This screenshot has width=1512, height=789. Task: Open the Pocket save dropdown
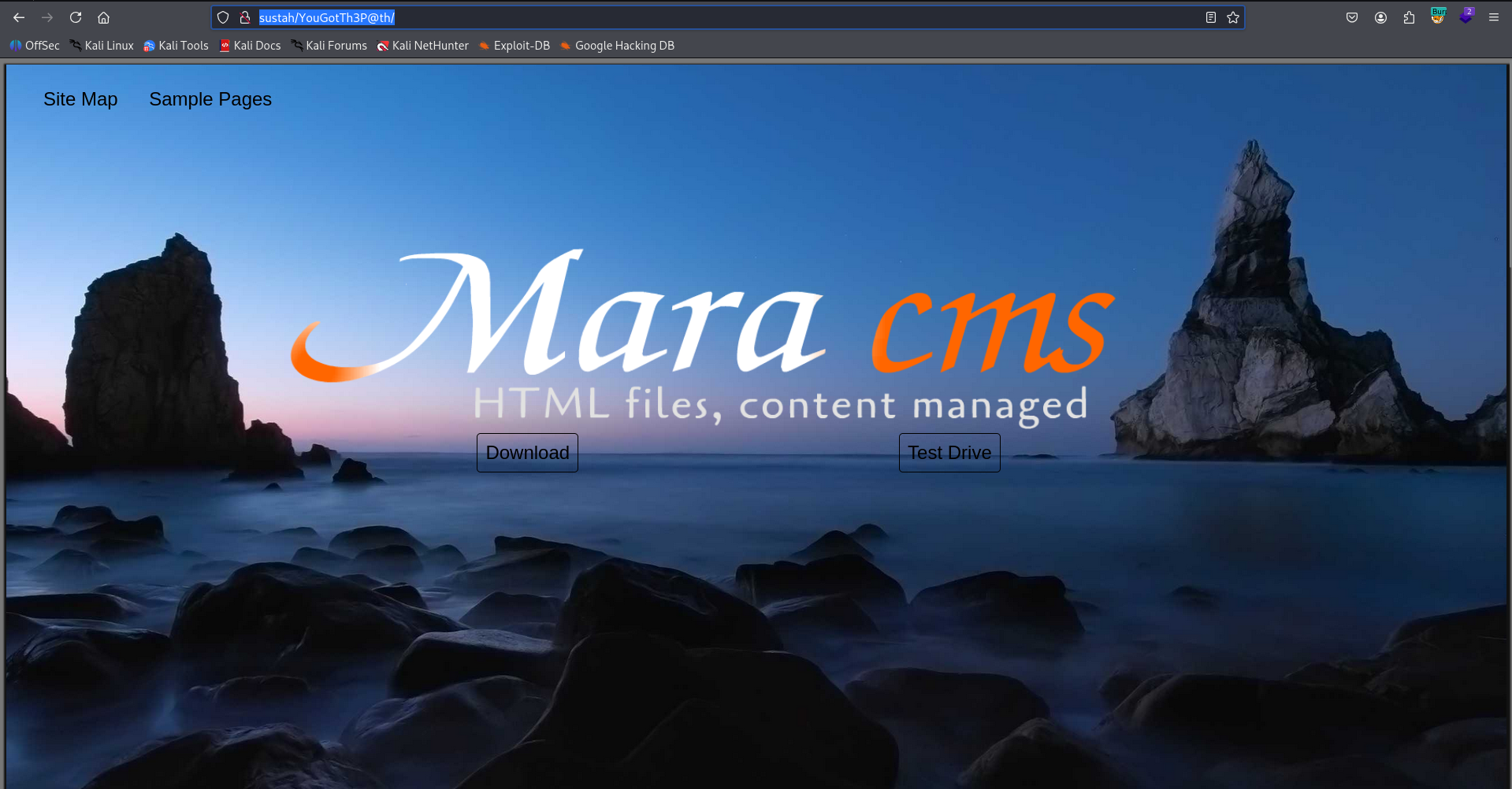(x=1352, y=17)
